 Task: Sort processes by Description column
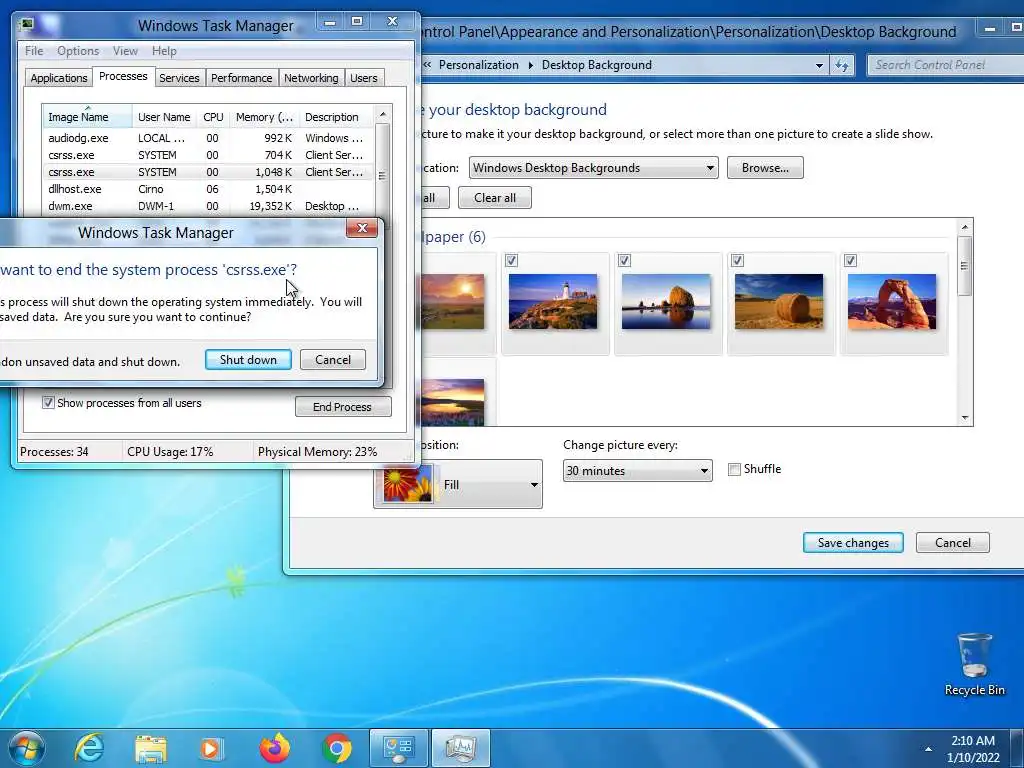coord(336,117)
